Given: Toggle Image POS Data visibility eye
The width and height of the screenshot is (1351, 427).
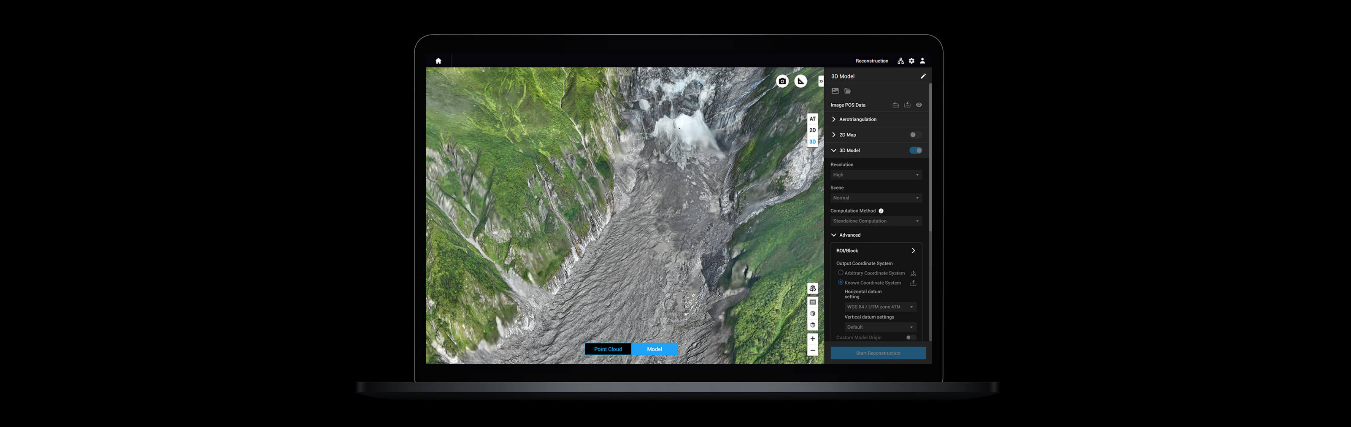Looking at the screenshot, I should pos(919,104).
